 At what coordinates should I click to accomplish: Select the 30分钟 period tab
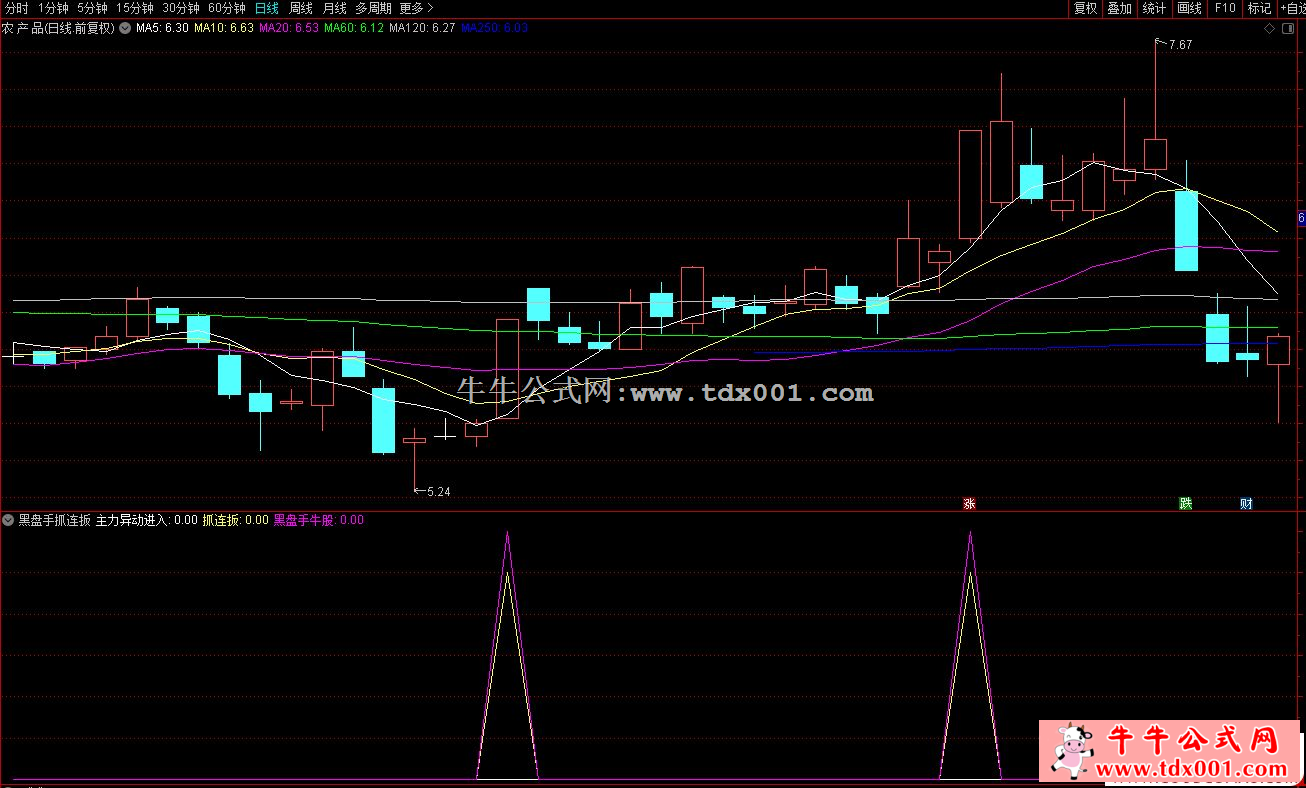(181, 8)
